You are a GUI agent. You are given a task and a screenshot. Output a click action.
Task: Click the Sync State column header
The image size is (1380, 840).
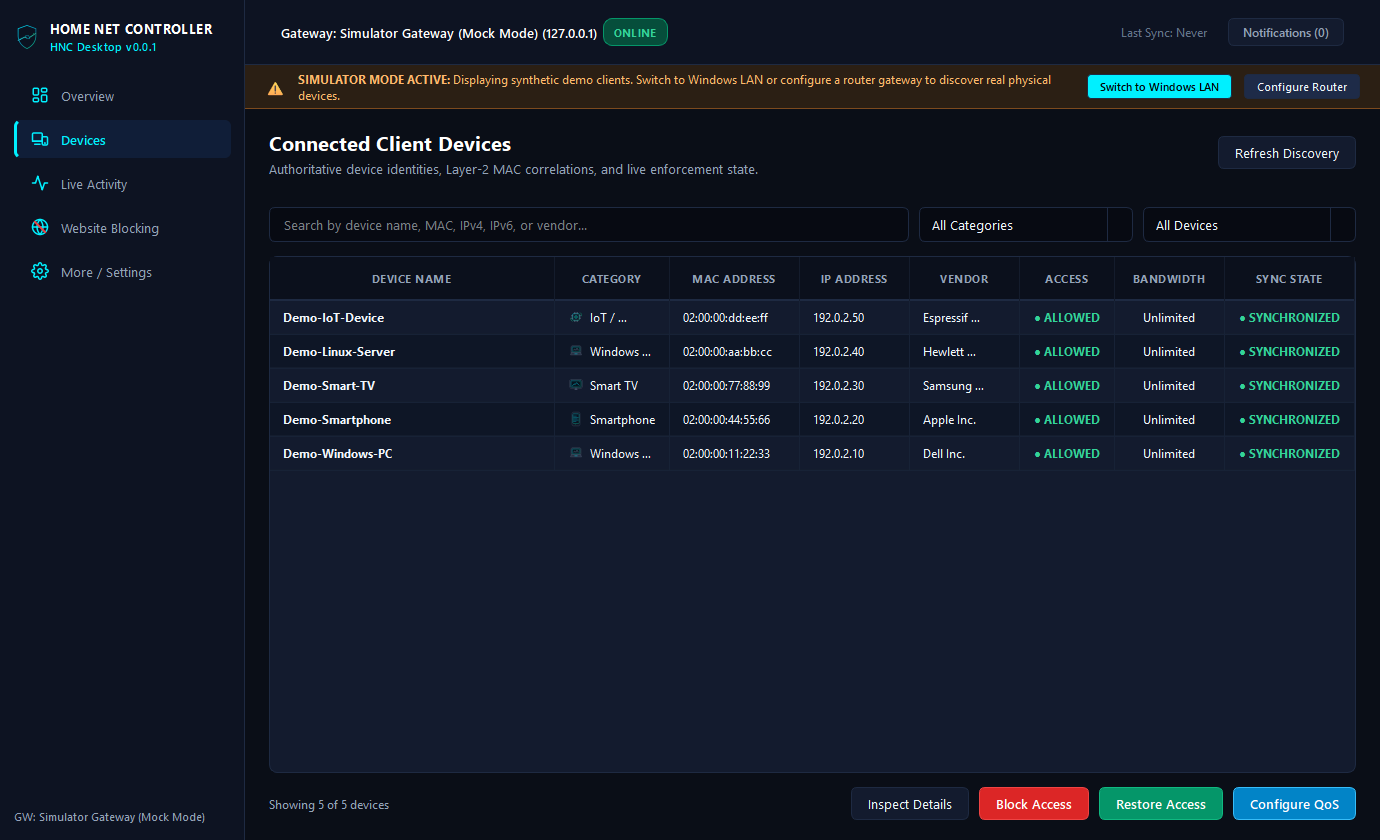(x=1289, y=279)
